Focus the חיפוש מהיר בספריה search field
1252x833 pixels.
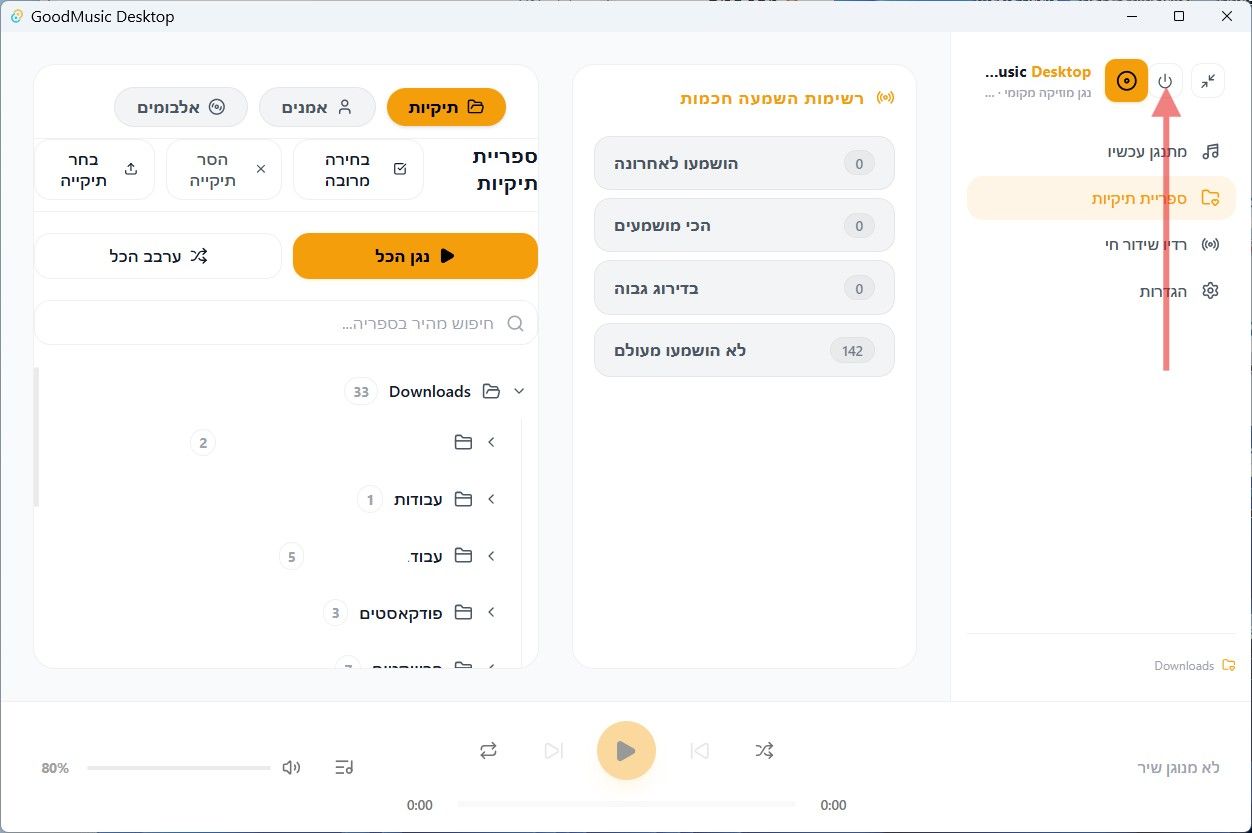click(x=286, y=323)
